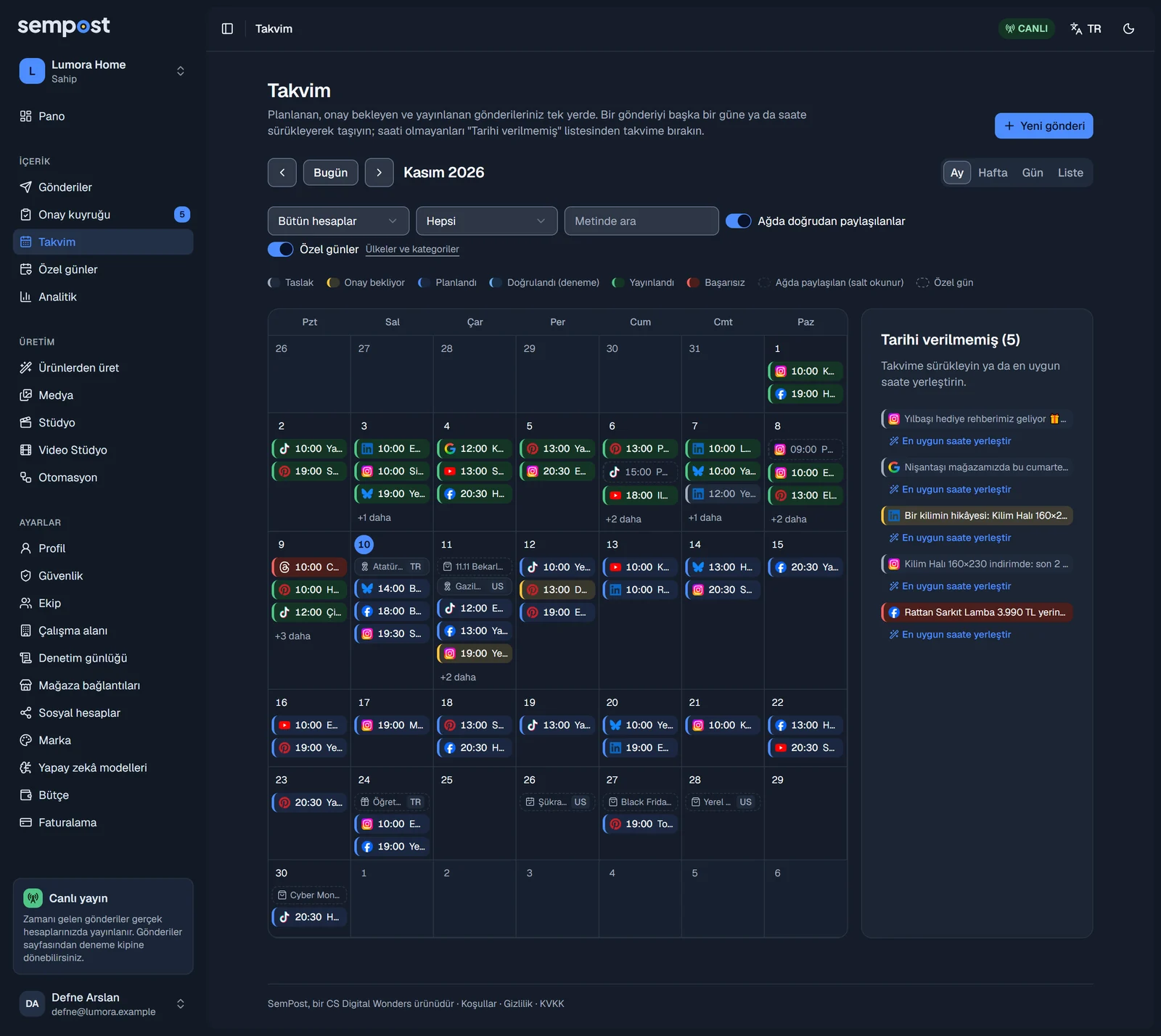Select the Ay view tab
The height and width of the screenshot is (1036, 1161).
tap(957, 173)
